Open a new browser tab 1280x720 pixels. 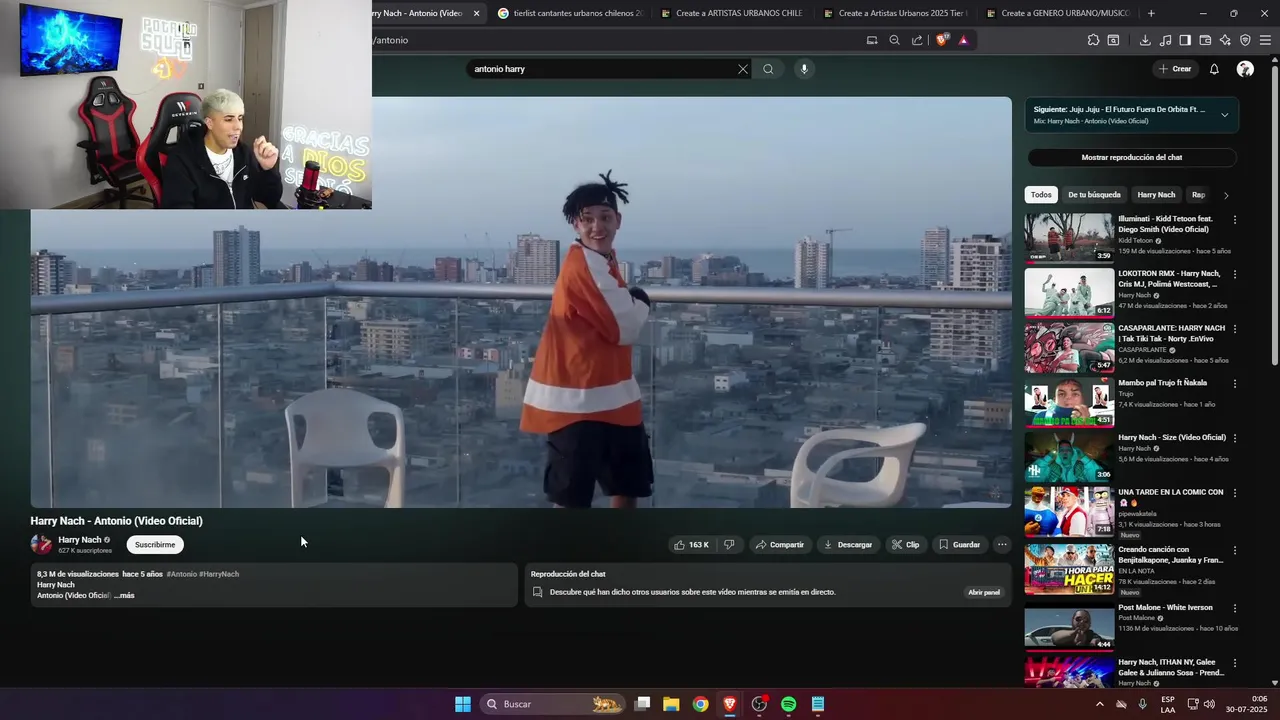tap(1151, 13)
